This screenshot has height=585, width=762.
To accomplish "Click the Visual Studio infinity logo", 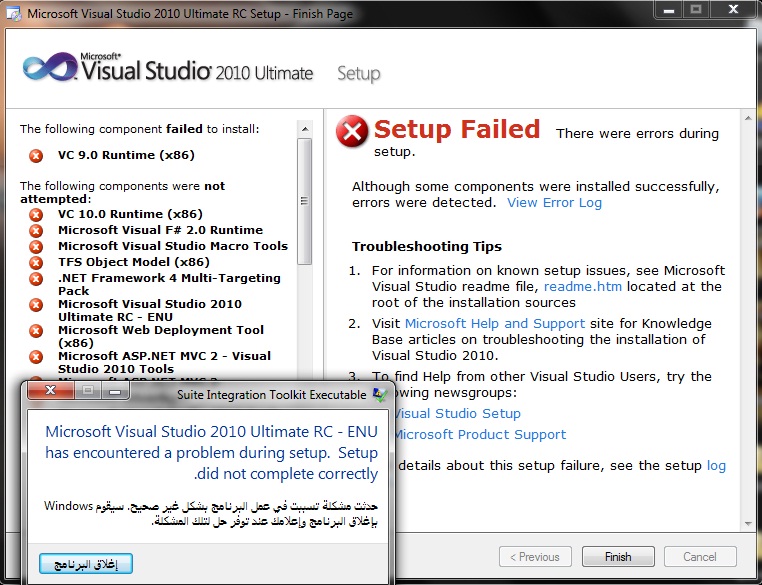I will click(49, 67).
